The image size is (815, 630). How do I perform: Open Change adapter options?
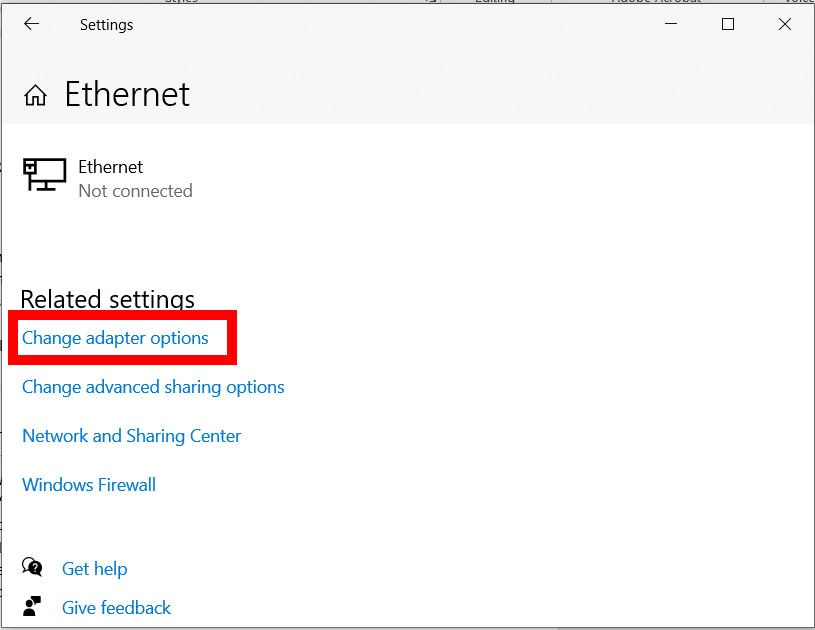(115, 338)
